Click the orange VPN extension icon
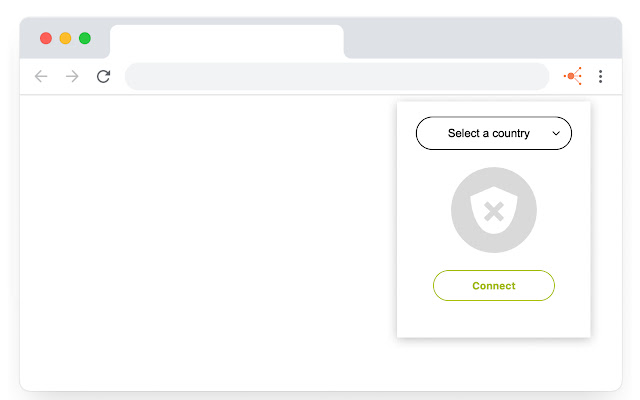 tap(574, 76)
